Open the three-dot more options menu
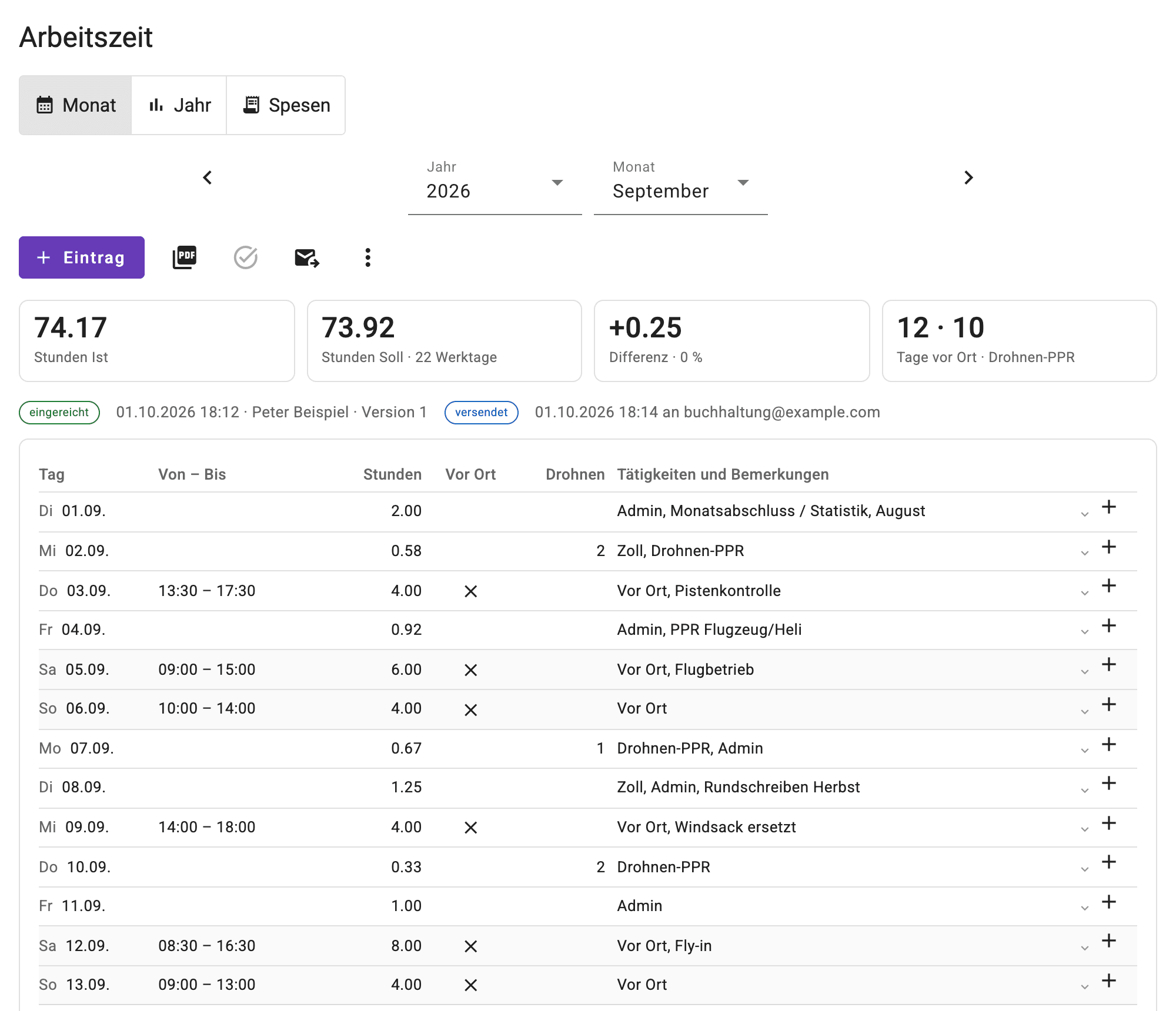Image resolution: width=1176 pixels, height=1011 pixels. (x=368, y=257)
